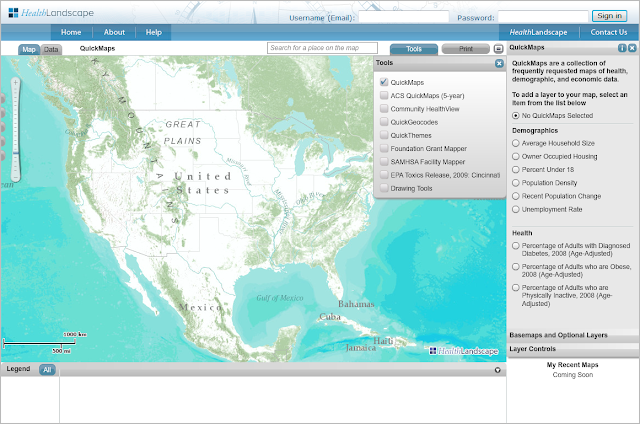Image resolution: width=640 pixels, height=424 pixels.
Task: Pick the Percent Under 18 option
Action: [x=516, y=169]
